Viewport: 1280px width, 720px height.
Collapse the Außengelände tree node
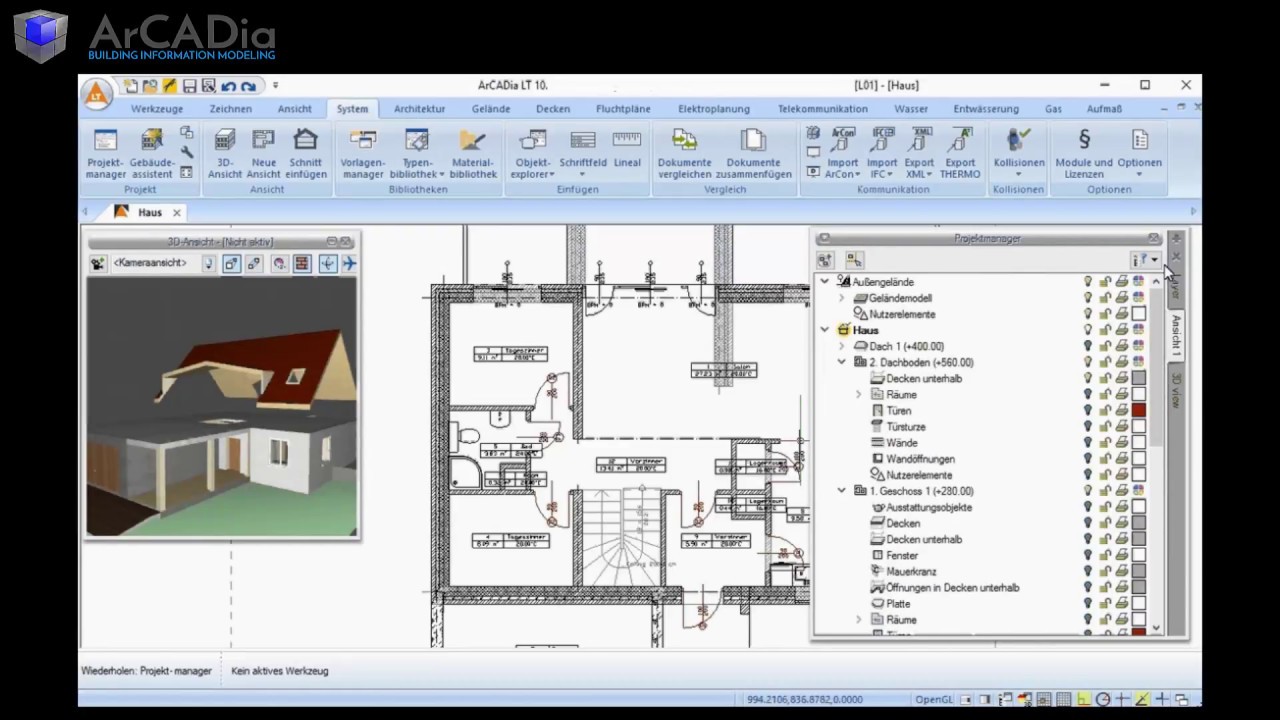point(825,282)
